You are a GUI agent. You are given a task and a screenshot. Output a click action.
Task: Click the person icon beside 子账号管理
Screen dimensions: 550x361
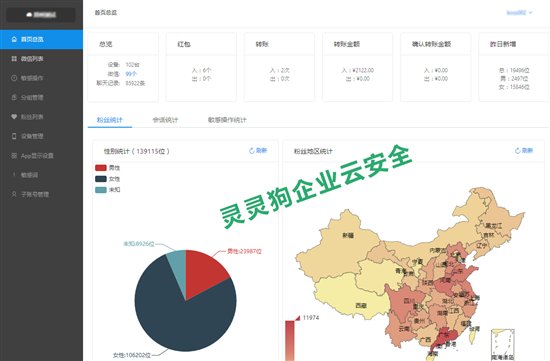pos(14,194)
